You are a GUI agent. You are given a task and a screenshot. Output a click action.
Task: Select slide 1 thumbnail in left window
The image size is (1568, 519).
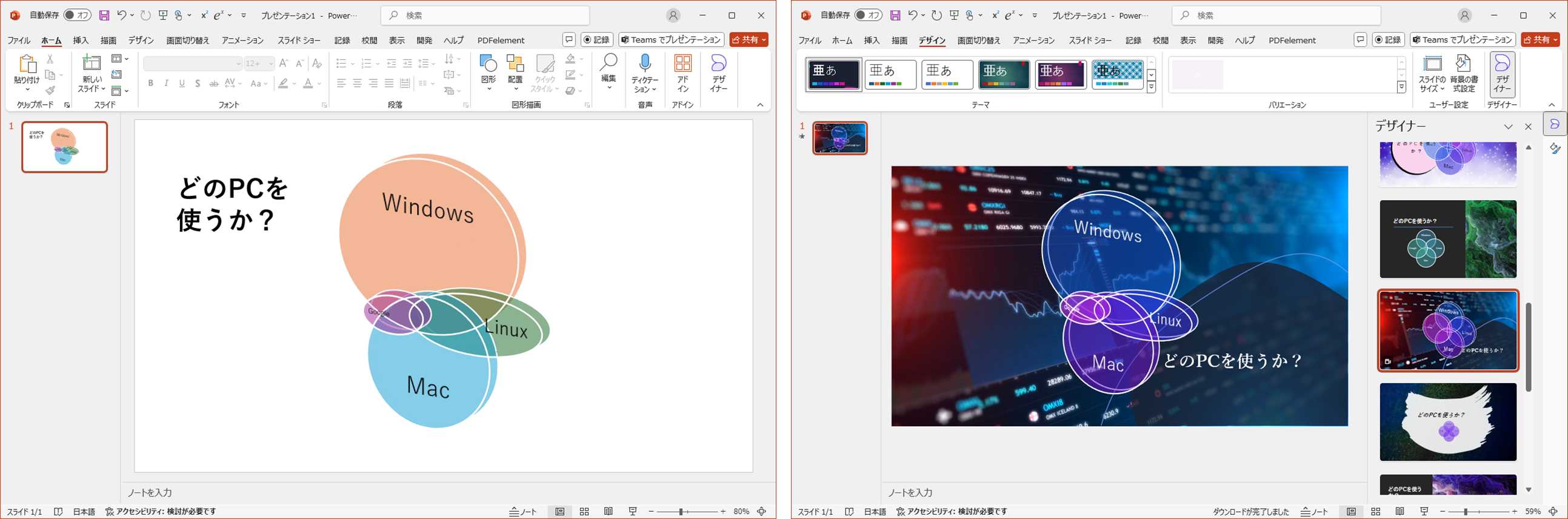[x=64, y=147]
